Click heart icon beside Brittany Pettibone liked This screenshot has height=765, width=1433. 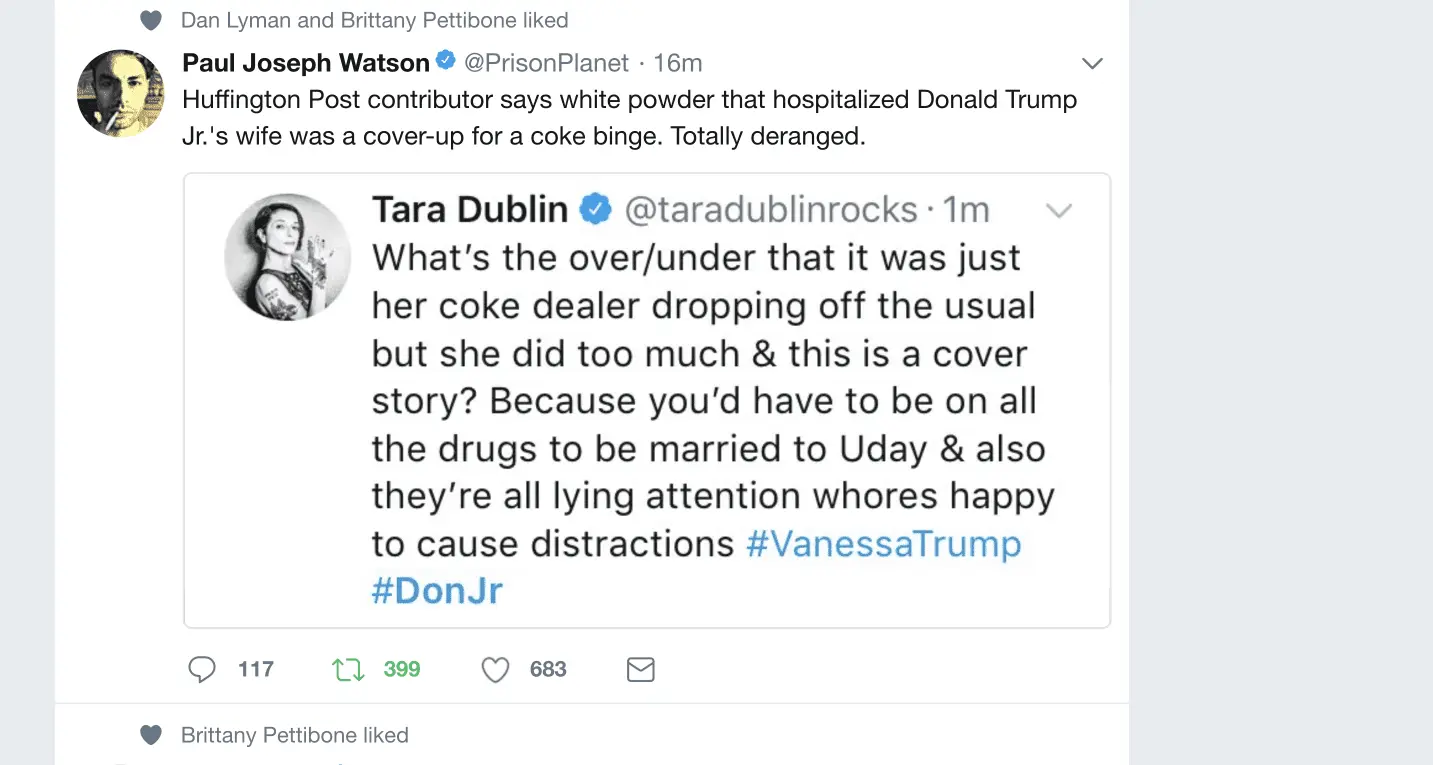pyautogui.click(x=151, y=735)
